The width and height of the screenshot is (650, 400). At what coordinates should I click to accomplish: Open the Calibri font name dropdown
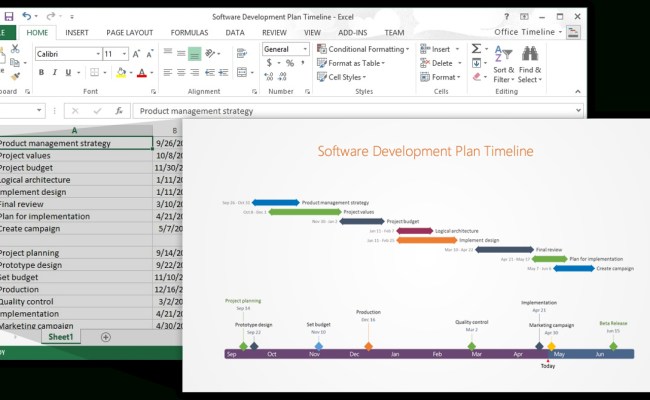tap(98, 54)
